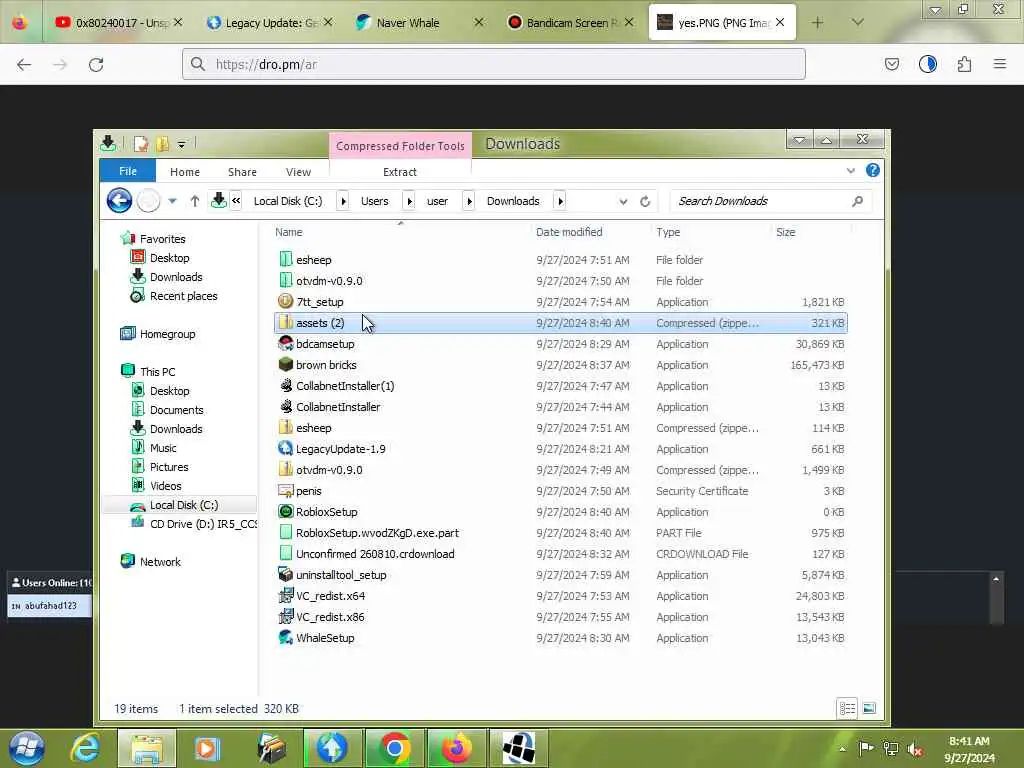Switch to details view layout button
Viewport: 1024px width, 768px height.
pyautogui.click(x=847, y=708)
